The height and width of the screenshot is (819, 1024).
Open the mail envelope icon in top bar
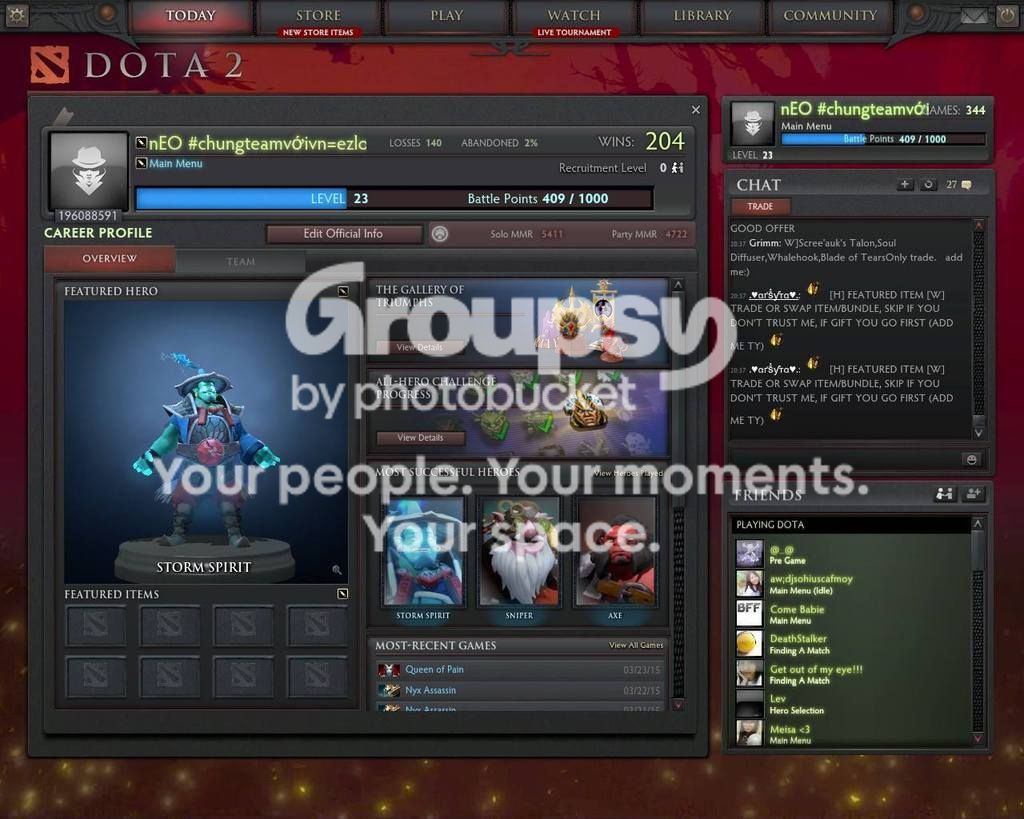pos(974,16)
